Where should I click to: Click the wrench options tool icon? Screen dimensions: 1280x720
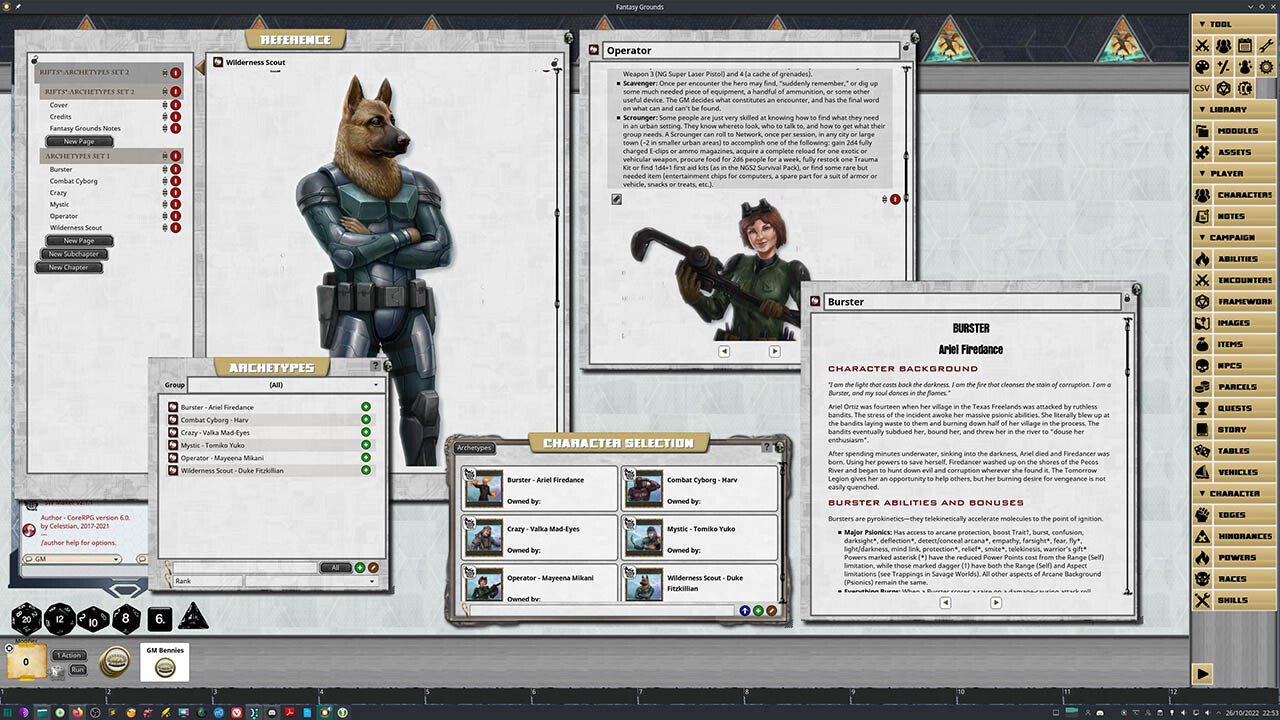[1267, 46]
